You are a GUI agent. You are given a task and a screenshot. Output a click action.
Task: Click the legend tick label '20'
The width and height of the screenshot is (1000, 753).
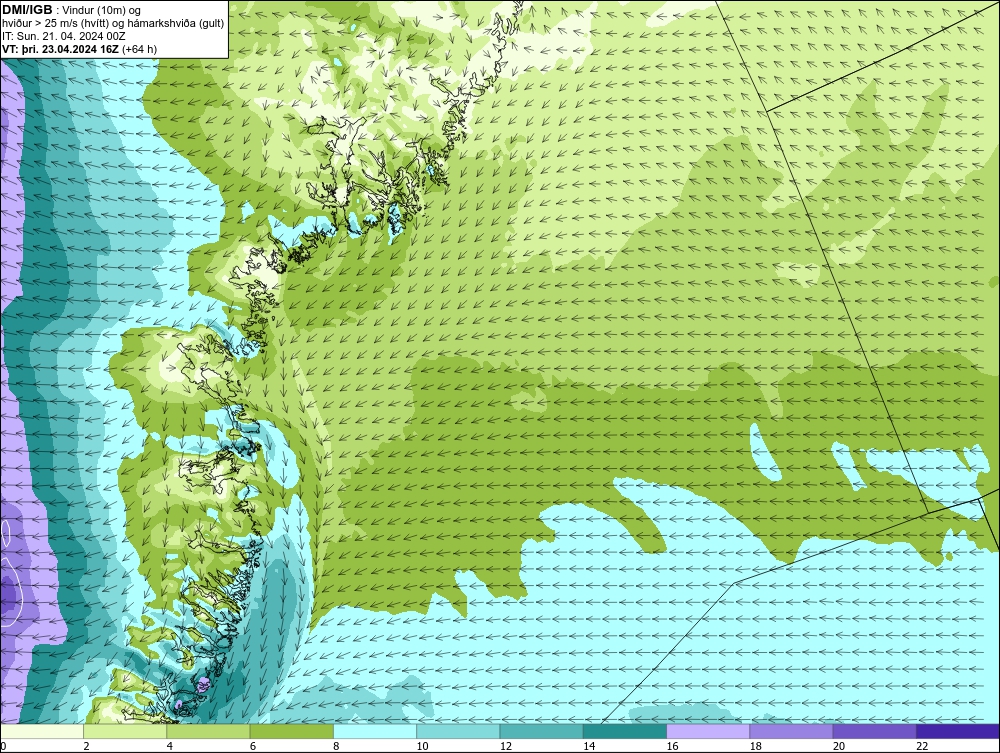pyautogui.click(x=839, y=746)
